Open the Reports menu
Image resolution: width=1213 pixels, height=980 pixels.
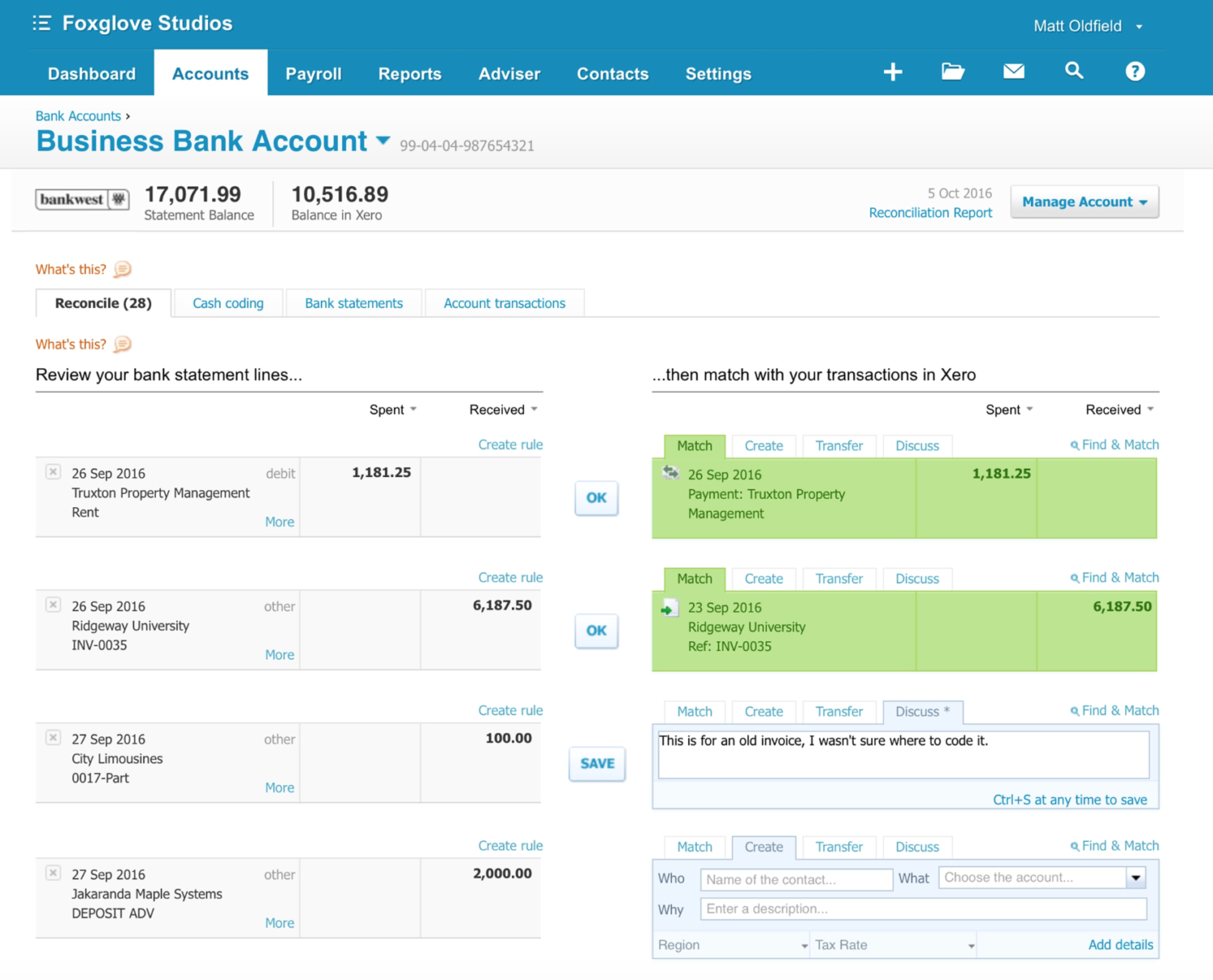(409, 73)
